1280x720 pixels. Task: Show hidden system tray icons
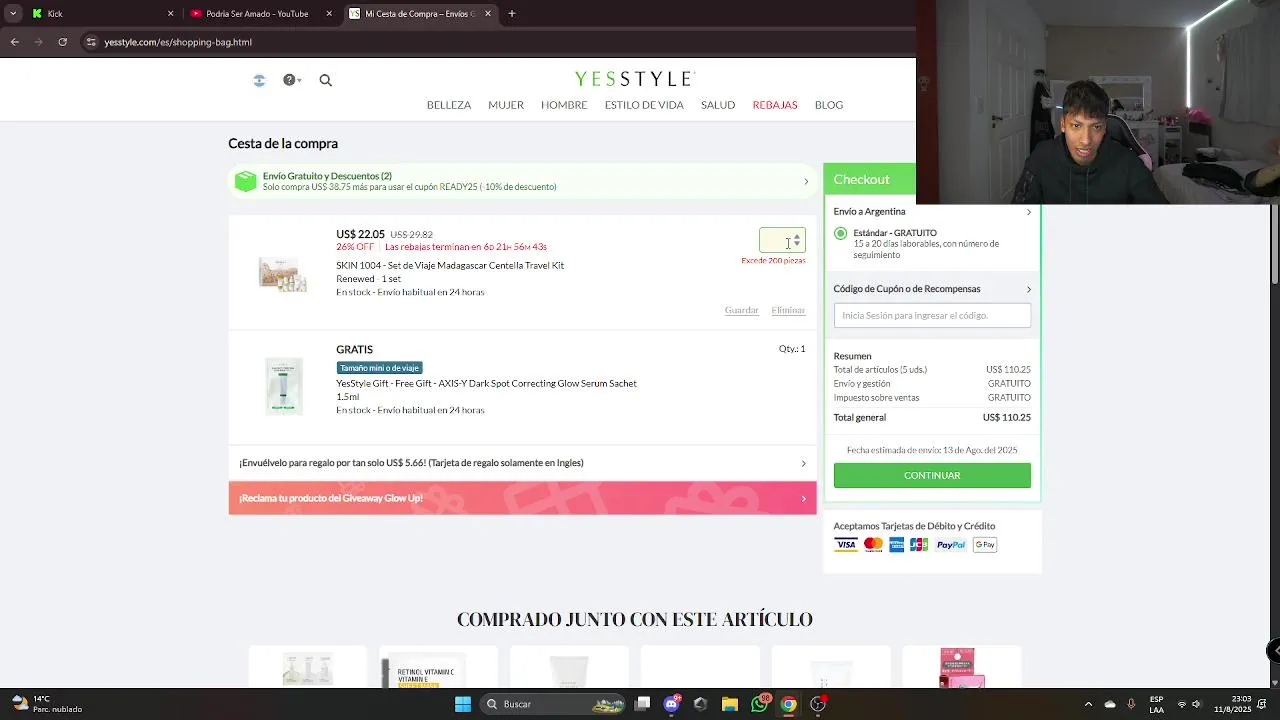(x=1088, y=704)
